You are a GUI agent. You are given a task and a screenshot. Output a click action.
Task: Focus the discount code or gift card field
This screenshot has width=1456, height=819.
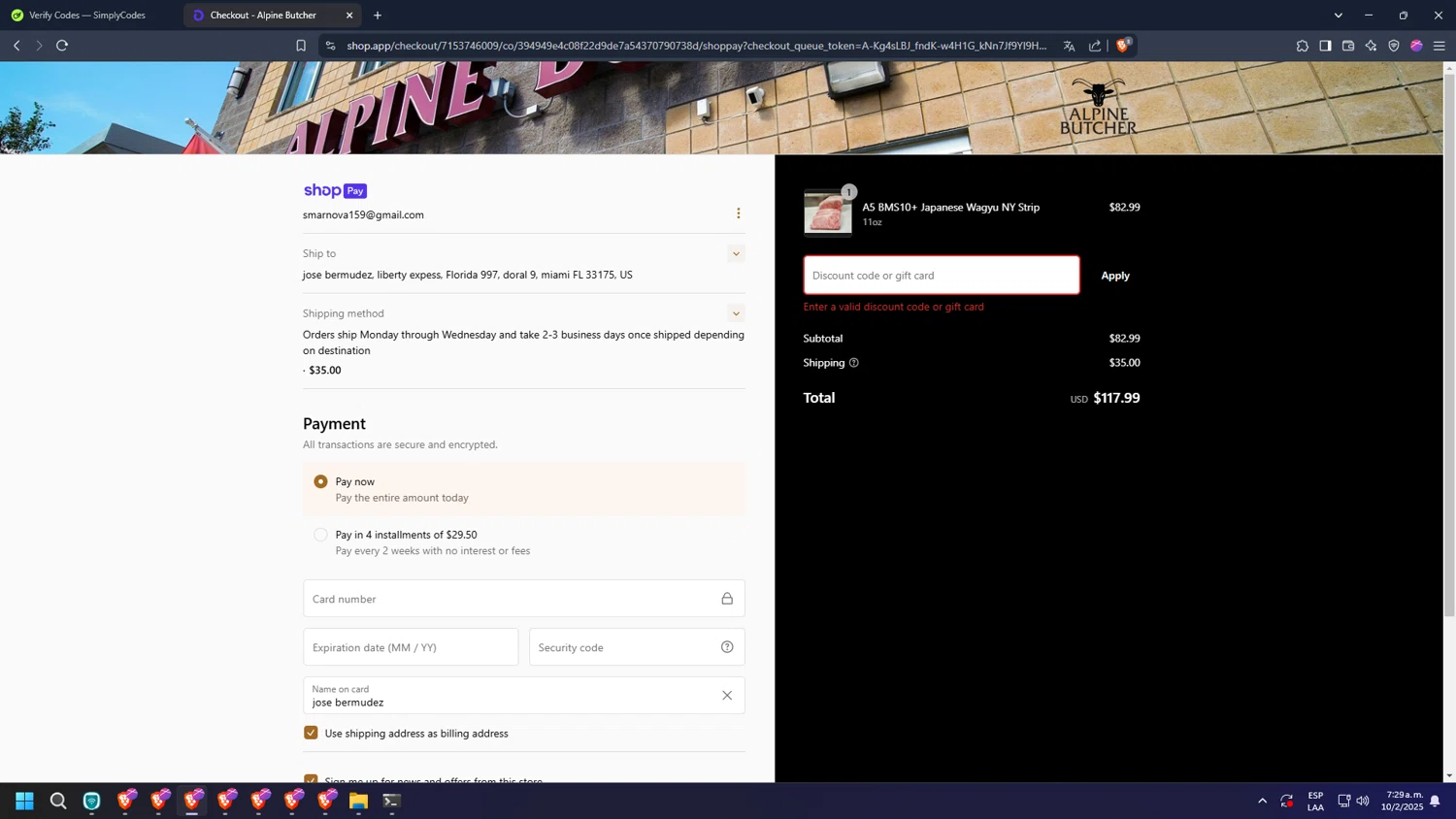click(x=942, y=276)
